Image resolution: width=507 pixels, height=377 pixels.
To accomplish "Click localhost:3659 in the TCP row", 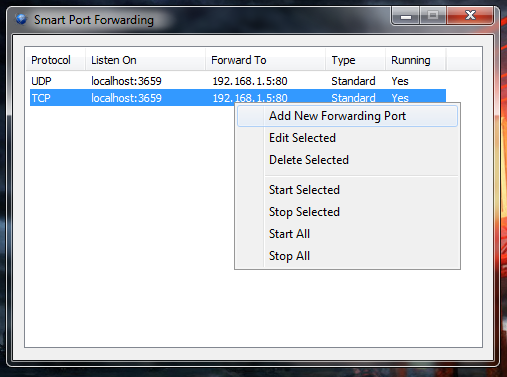I will (x=126, y=98).
